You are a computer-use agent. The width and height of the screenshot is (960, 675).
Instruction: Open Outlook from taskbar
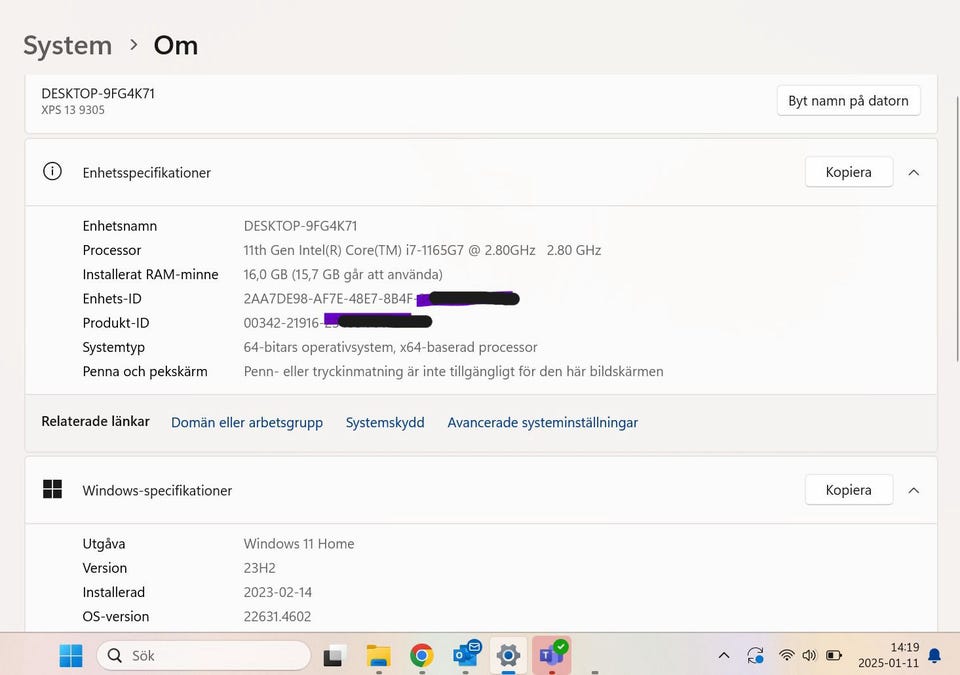467,654
